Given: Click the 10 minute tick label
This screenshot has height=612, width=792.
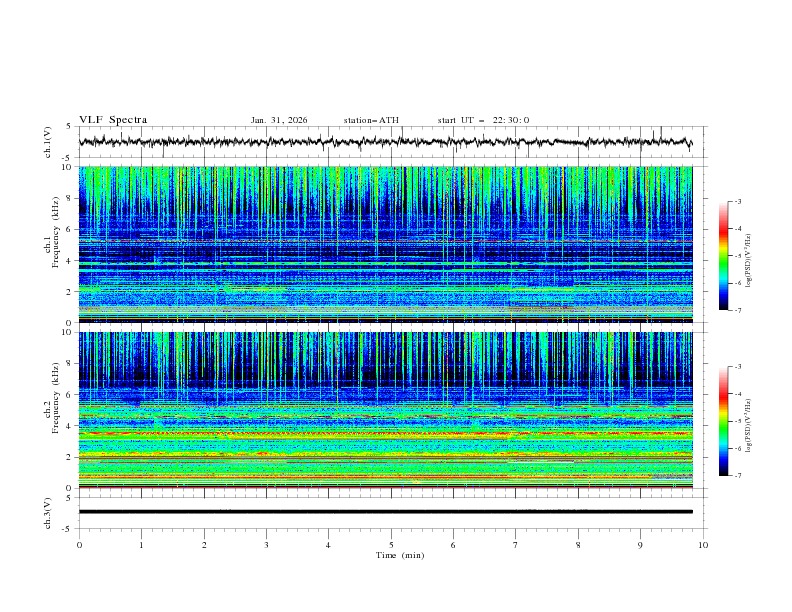Looking at the screenshot, I should coord(703,545).
